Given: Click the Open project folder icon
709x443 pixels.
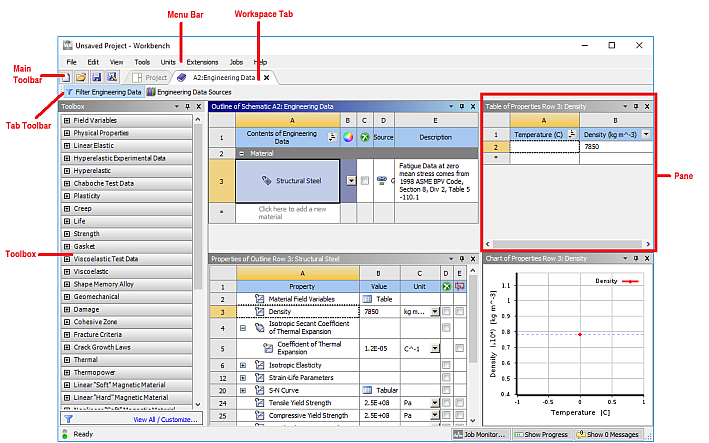Looking at the screenshot, I should (81, 77).
